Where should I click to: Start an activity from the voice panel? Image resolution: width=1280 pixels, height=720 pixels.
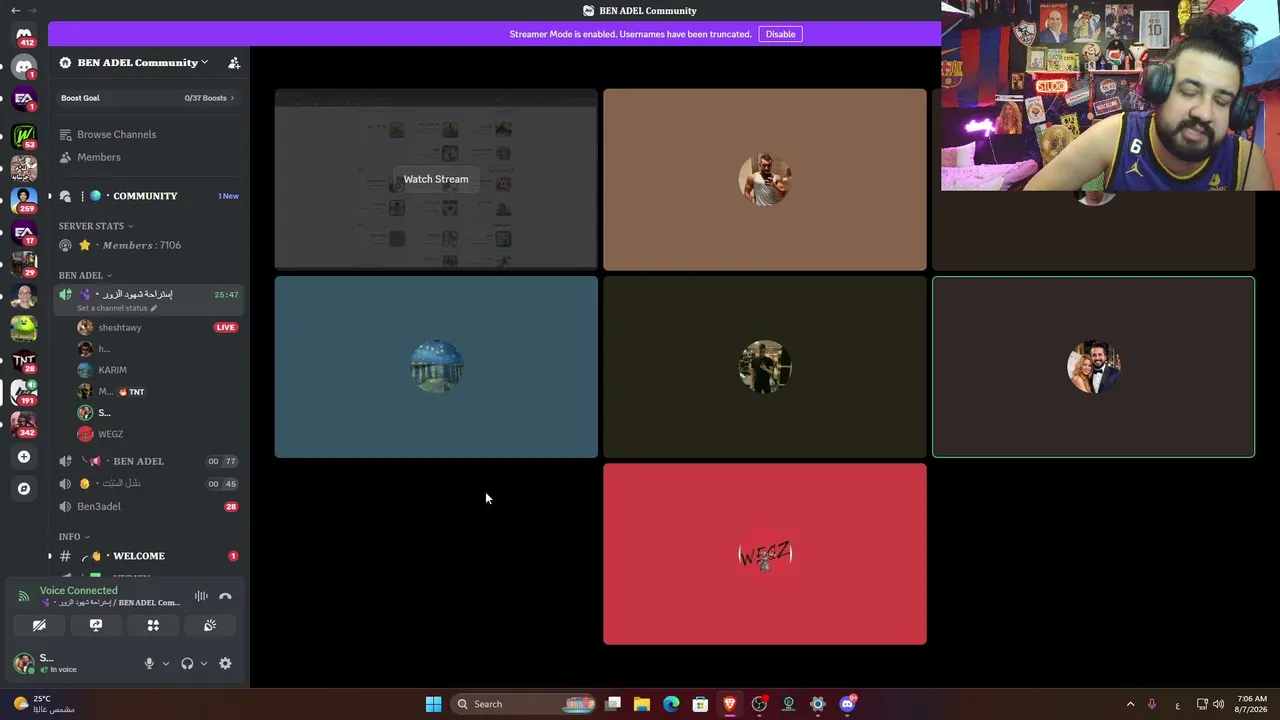pyautogui.click(x=153, y=625)
